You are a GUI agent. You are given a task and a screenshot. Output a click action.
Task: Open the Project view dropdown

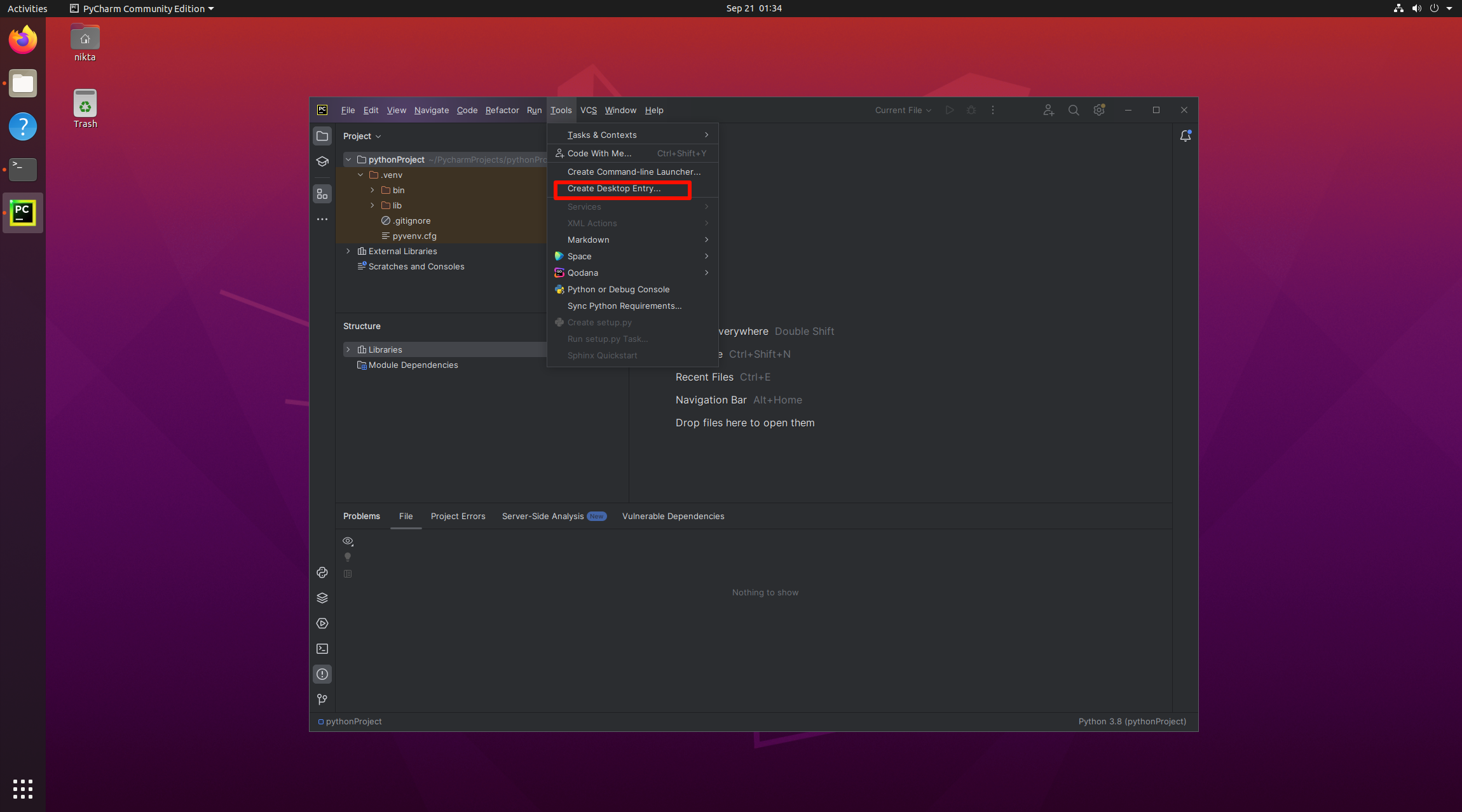coord(362,137)
